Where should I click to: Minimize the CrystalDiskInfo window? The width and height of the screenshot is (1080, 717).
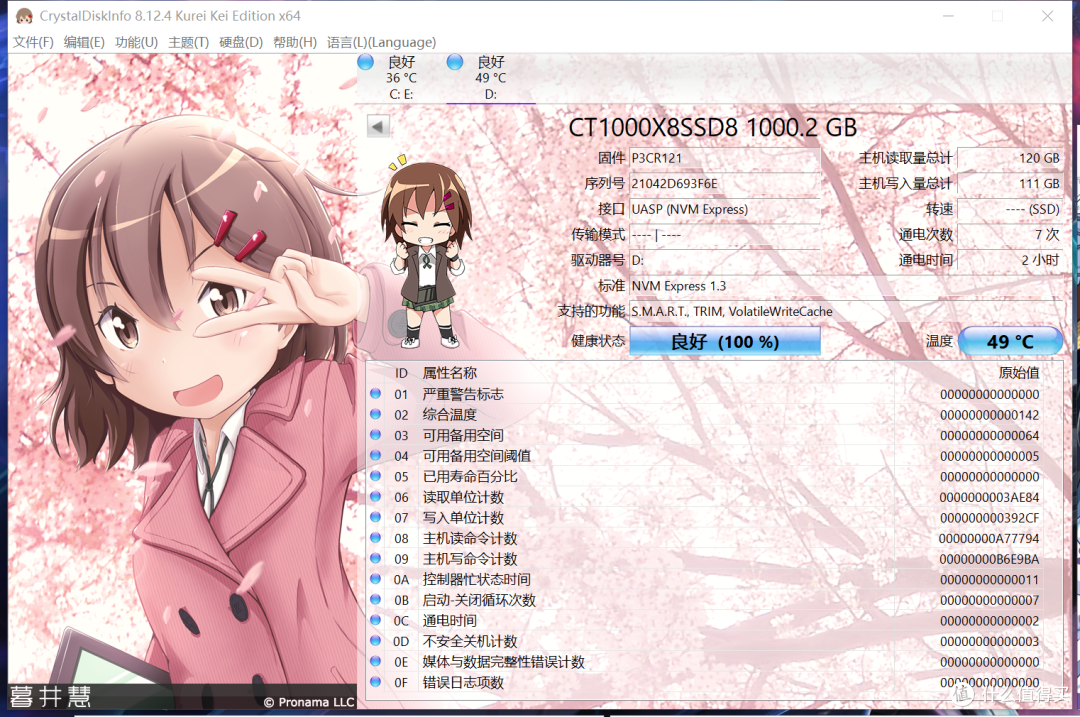click(x=948, y=16)
